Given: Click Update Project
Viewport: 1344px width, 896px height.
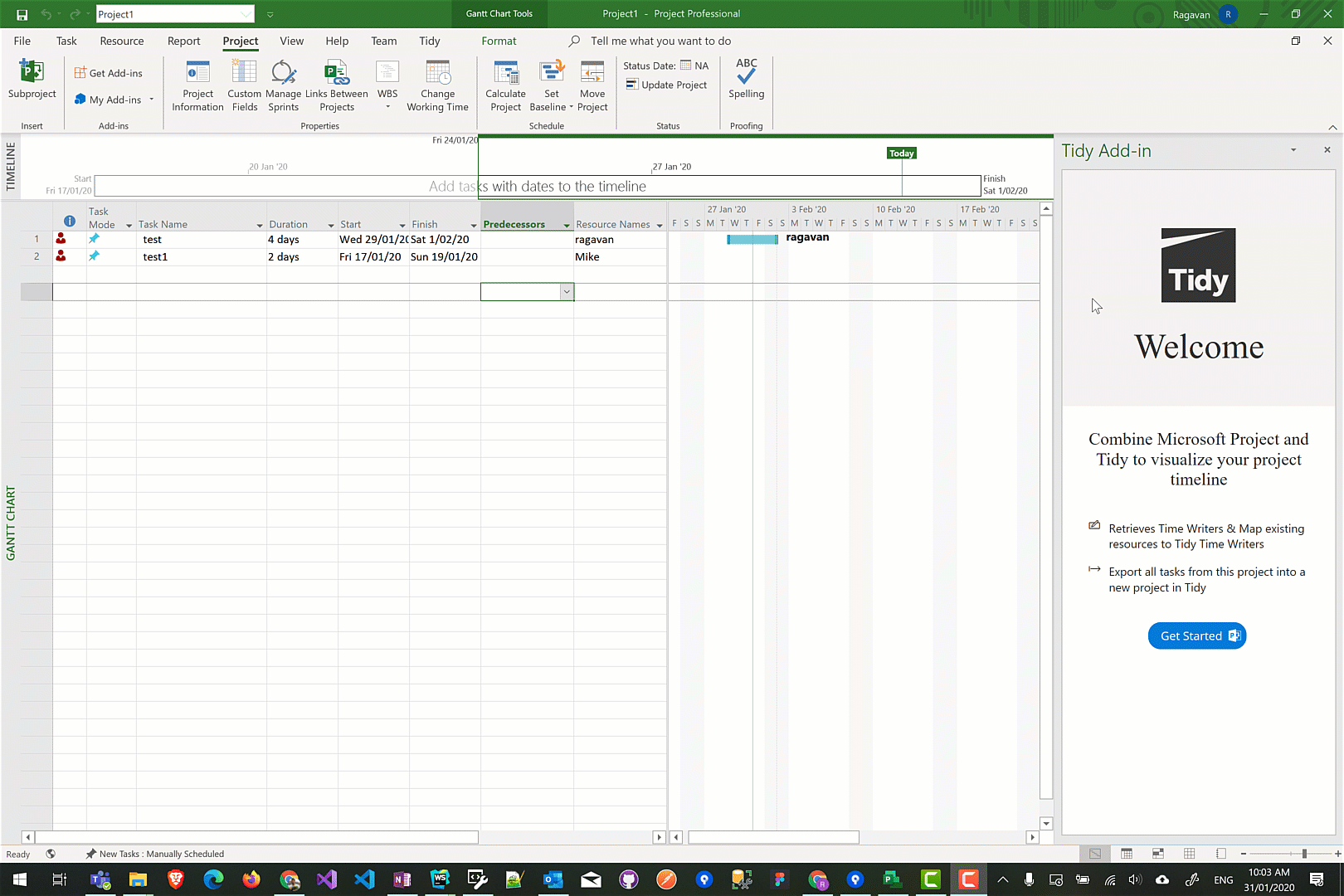Looking at the screenshot, I should click(x=667, y=84).
